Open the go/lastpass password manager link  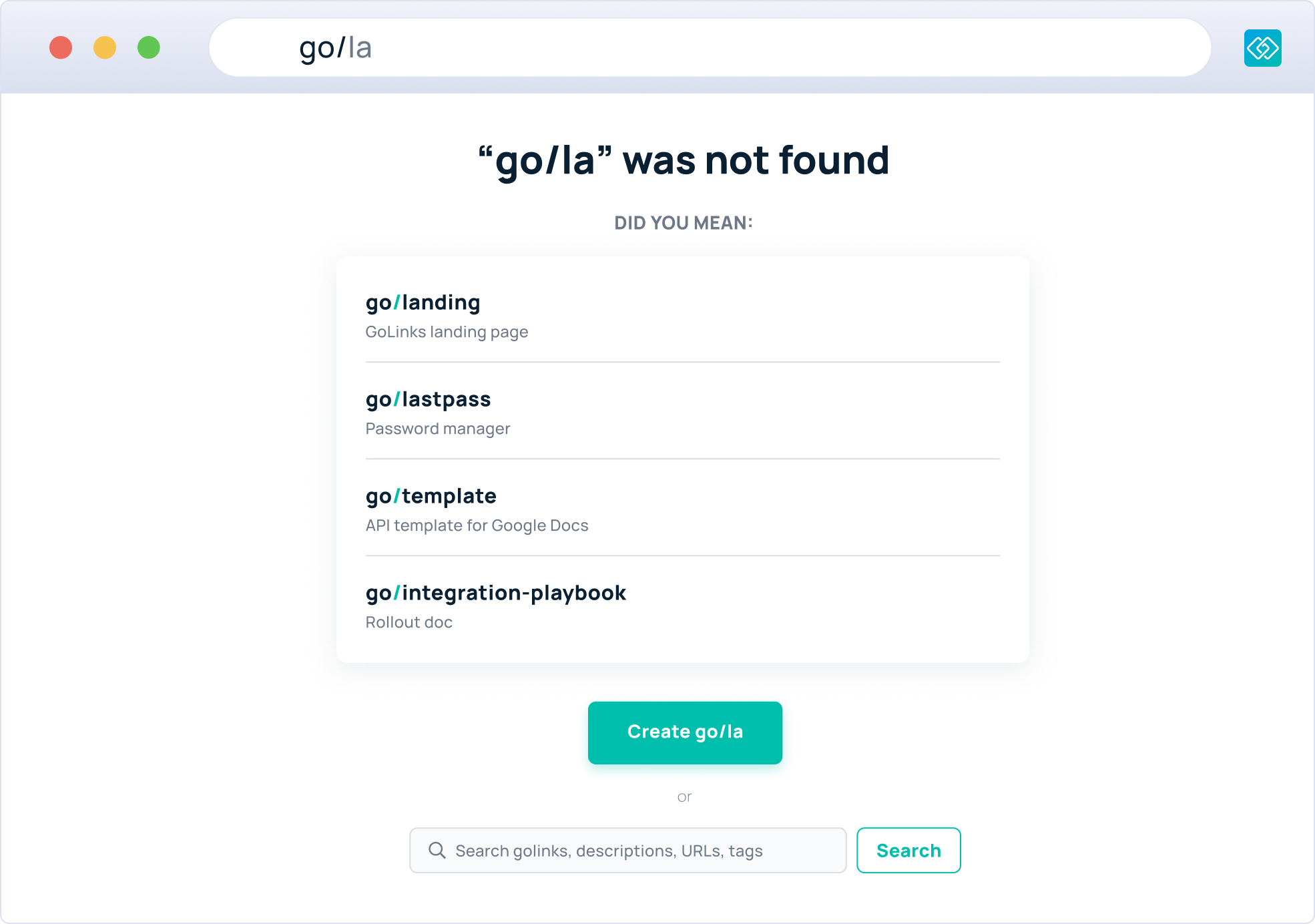click(427, 399)
